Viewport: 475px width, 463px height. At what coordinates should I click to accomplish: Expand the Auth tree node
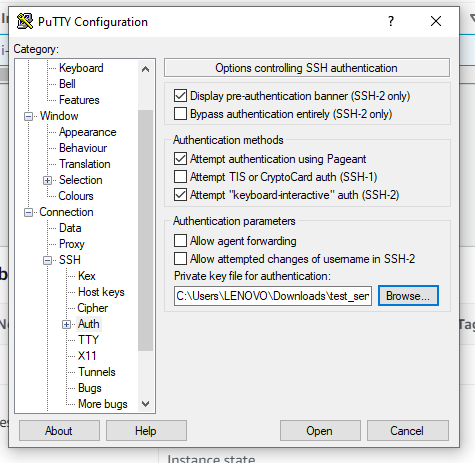(x=67, y=324)
